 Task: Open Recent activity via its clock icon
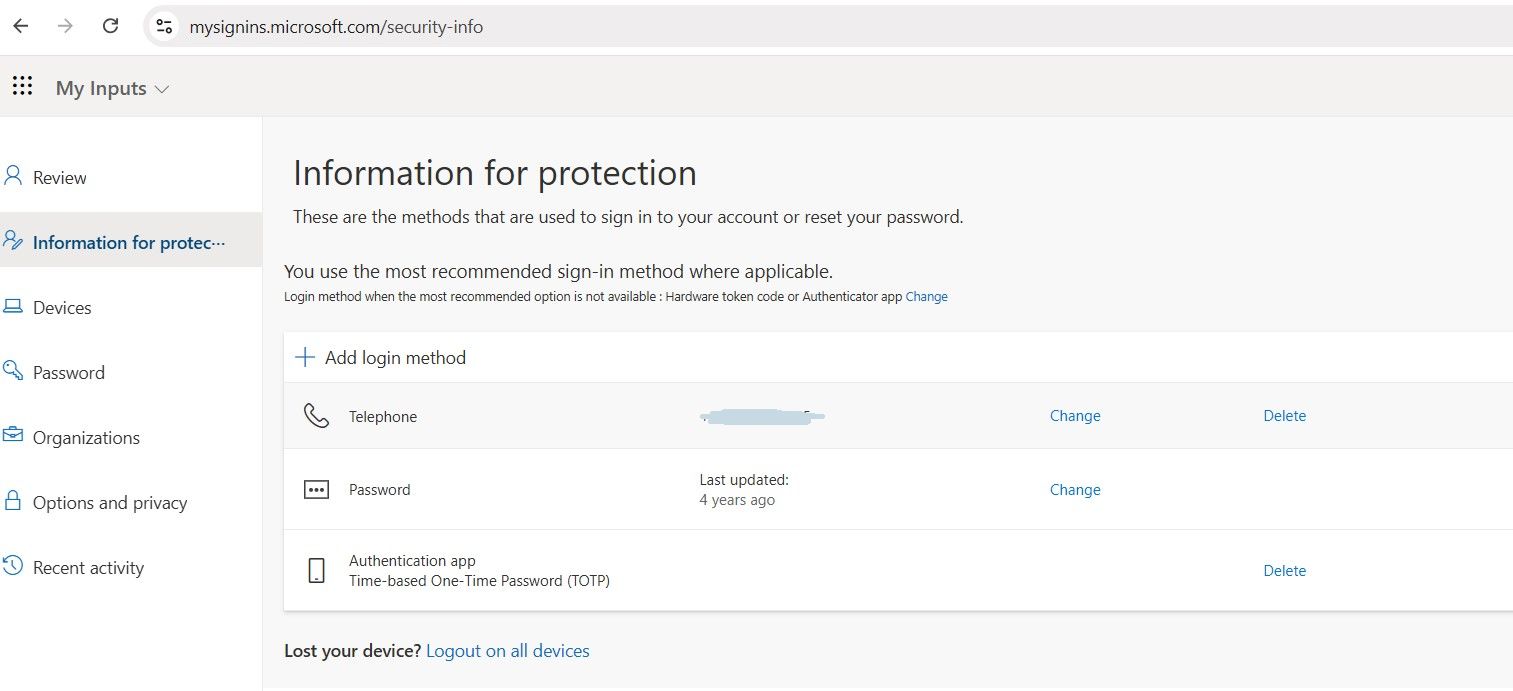[x=12, y=567]
